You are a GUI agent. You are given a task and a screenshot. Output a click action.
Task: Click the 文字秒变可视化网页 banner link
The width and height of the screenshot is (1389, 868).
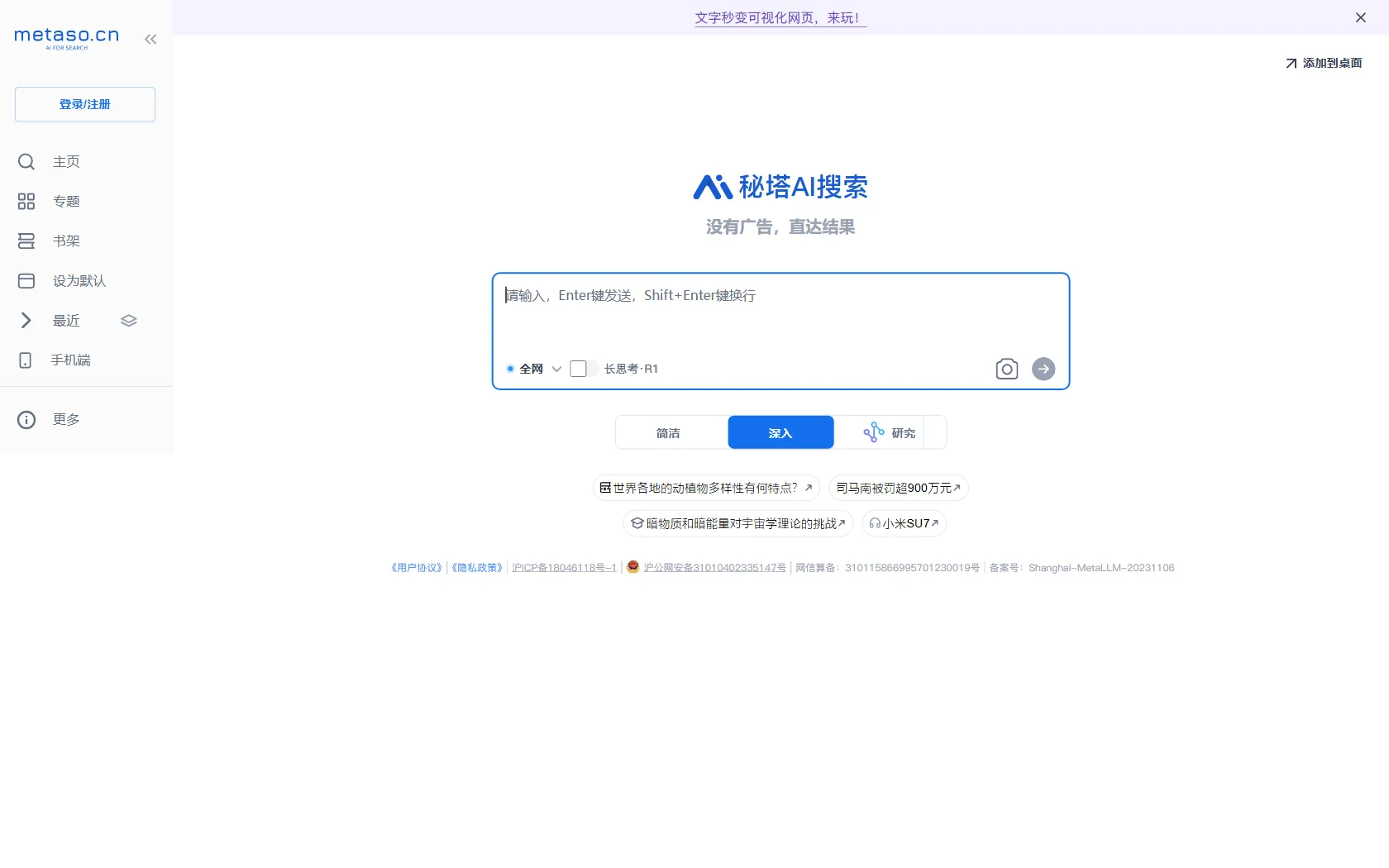pos(780,17)
